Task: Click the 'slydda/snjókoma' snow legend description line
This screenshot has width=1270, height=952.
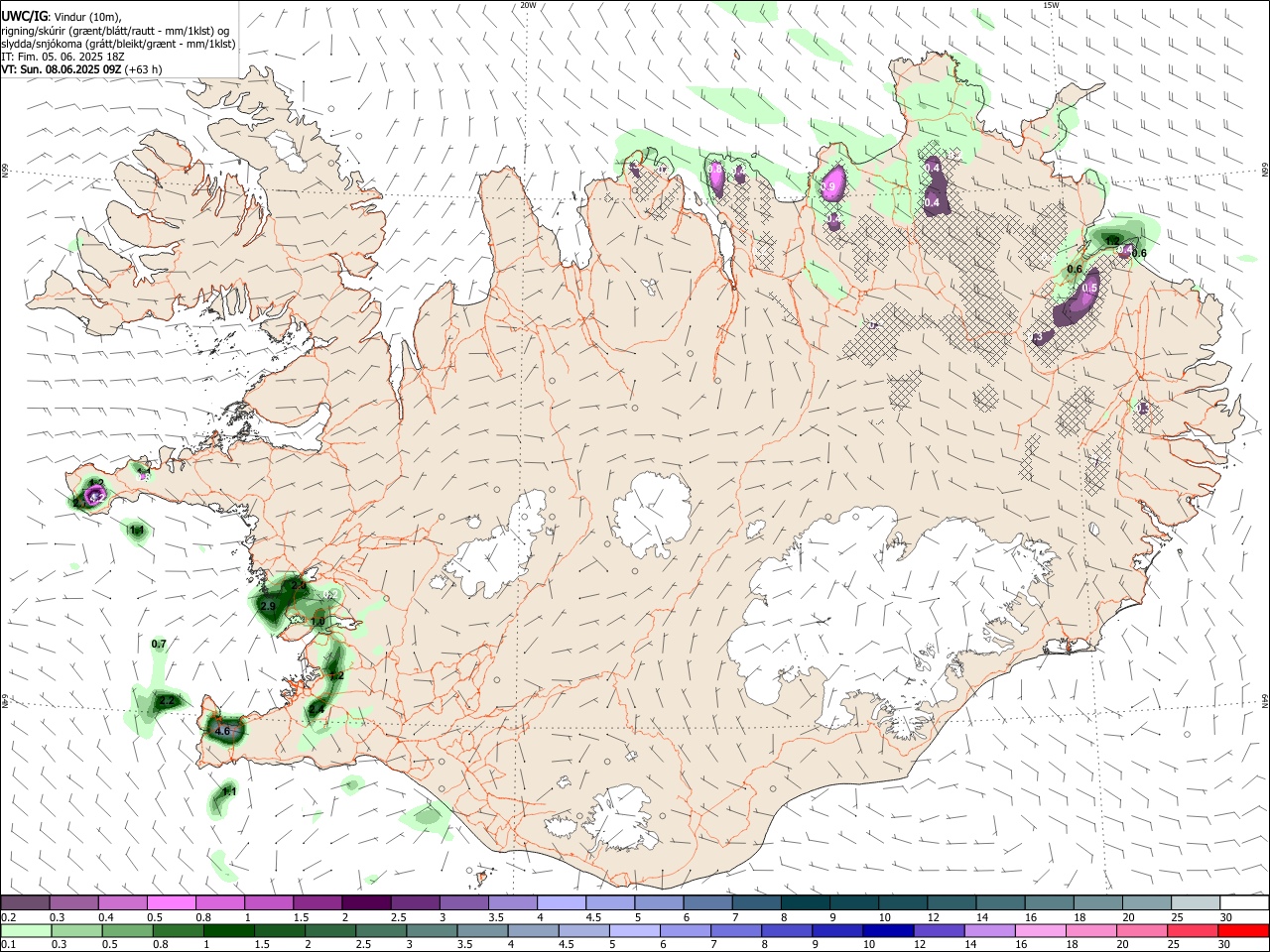Action: (118, 44)
